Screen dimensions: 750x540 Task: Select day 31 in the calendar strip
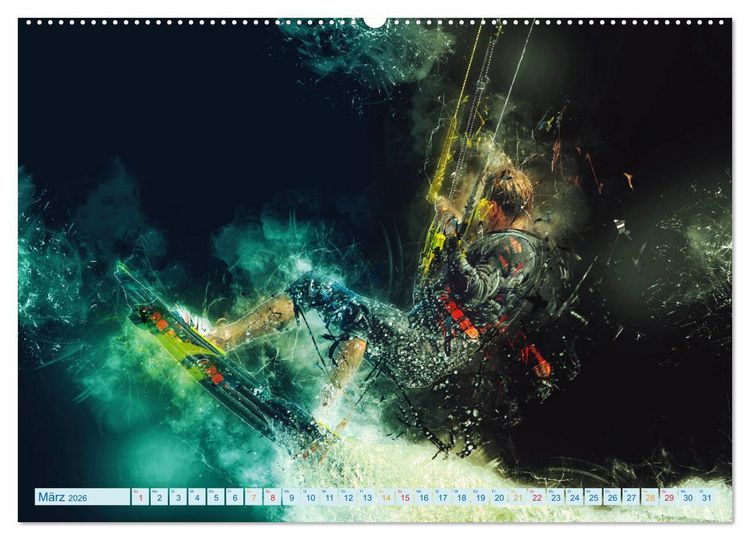click(707, 497)
